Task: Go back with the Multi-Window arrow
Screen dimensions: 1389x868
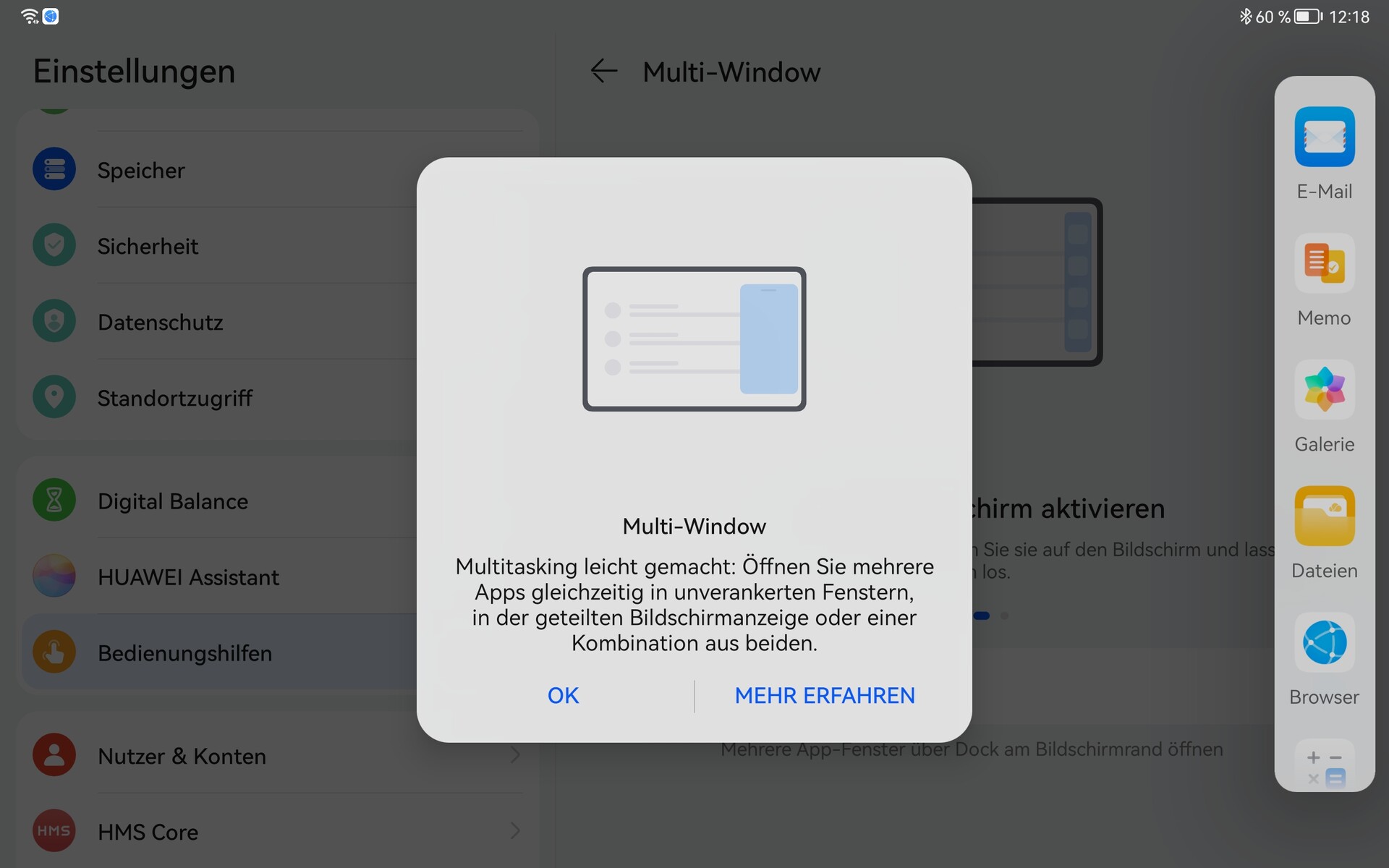Action: tap(603, 72)
